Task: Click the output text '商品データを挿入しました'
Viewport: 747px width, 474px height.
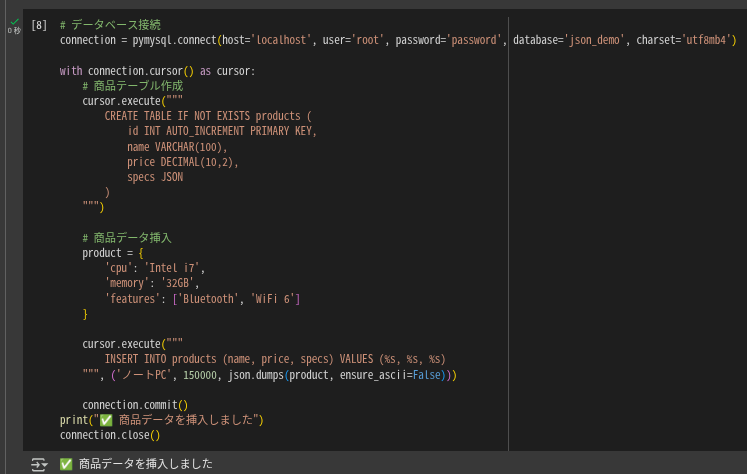Action: [x=145, y=464]
